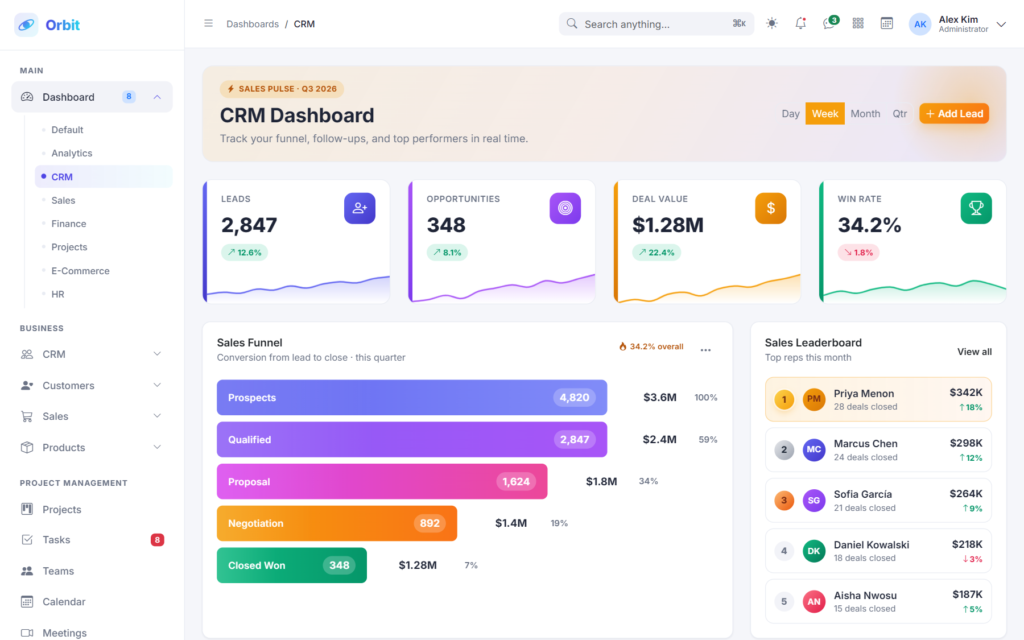Screen dimensions: 1024x640
Task: Click the Negotiation funnel bar
Action: (337, 523)
